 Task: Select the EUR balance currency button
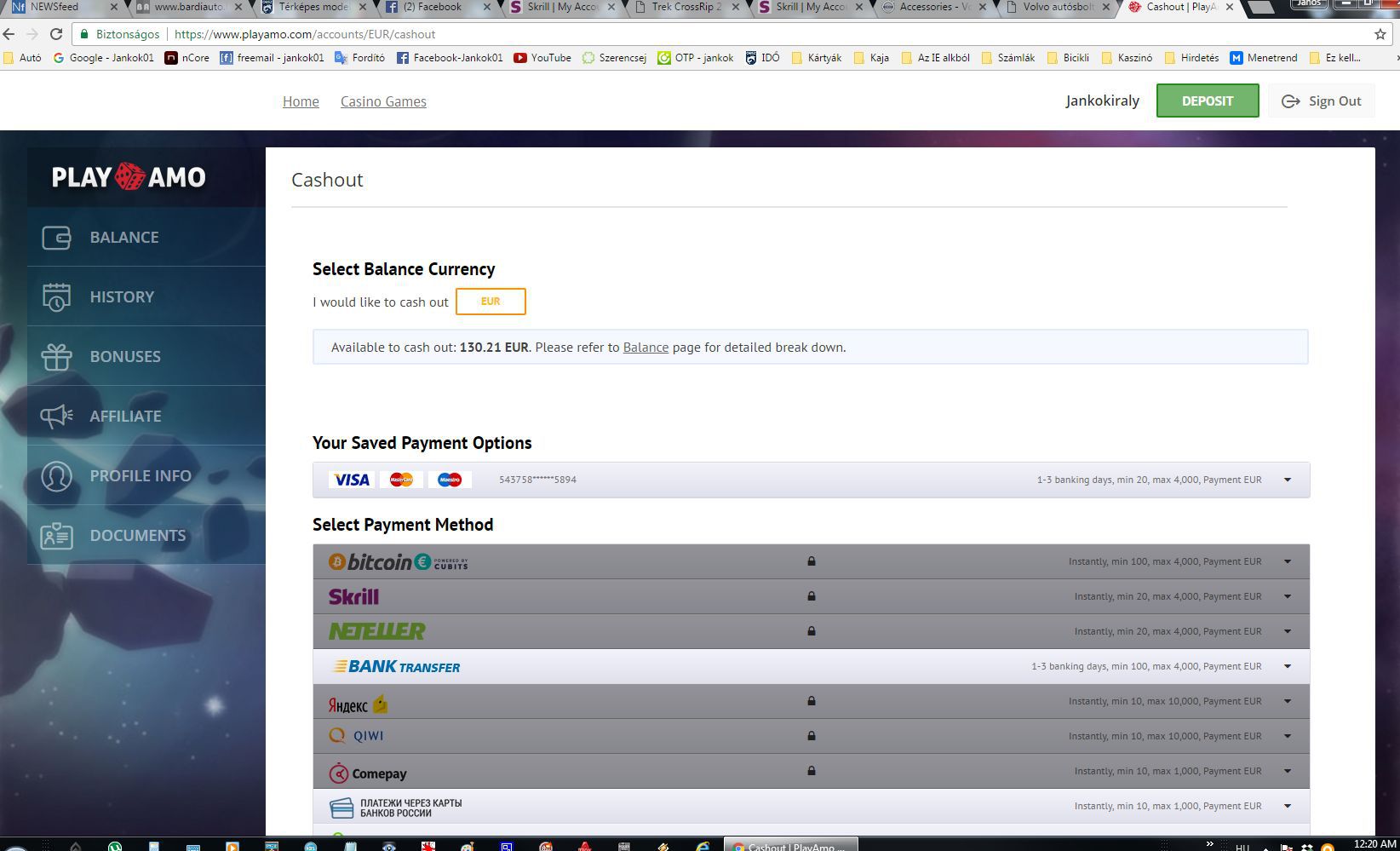click(x=491, y=302)
